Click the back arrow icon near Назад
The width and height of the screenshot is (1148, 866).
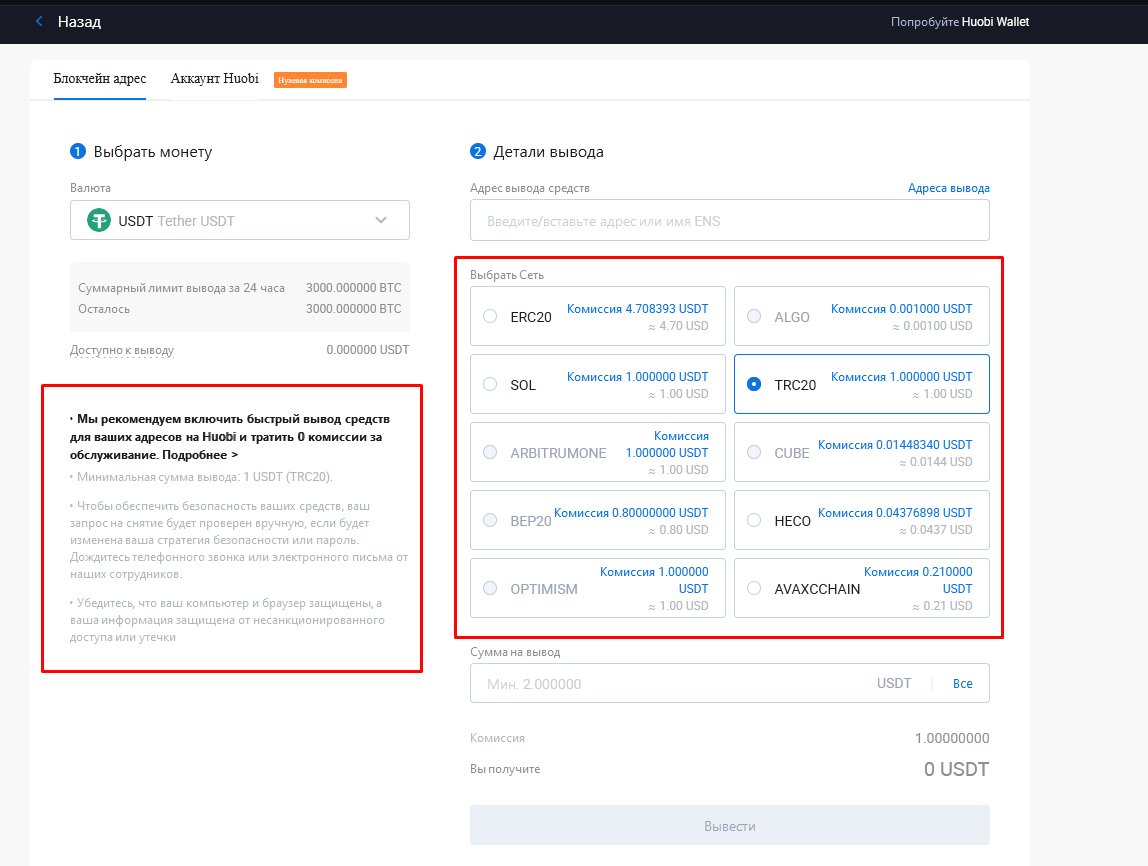click(39, 21)
